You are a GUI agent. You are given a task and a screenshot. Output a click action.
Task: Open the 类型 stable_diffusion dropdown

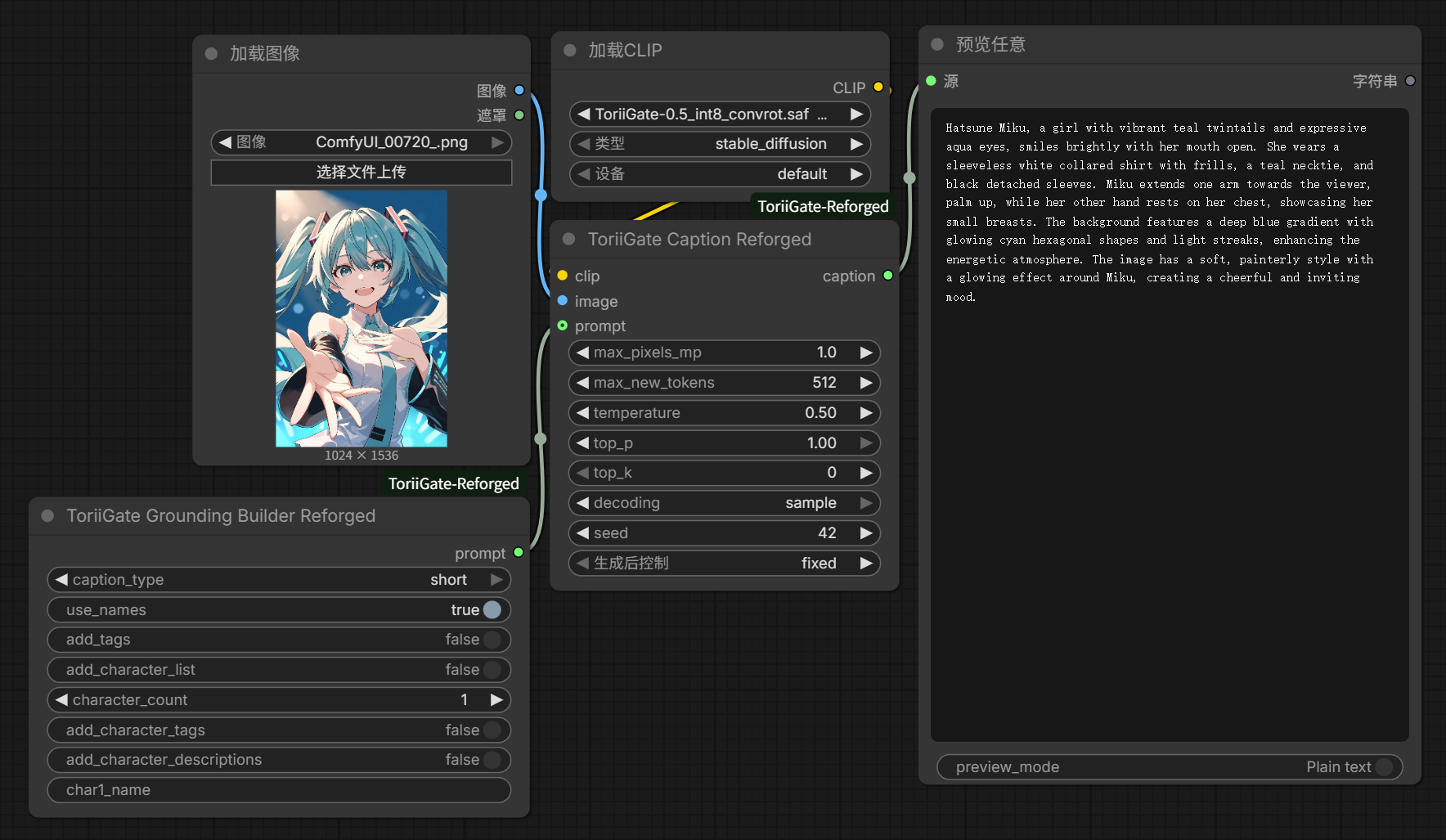pos(720,144)
